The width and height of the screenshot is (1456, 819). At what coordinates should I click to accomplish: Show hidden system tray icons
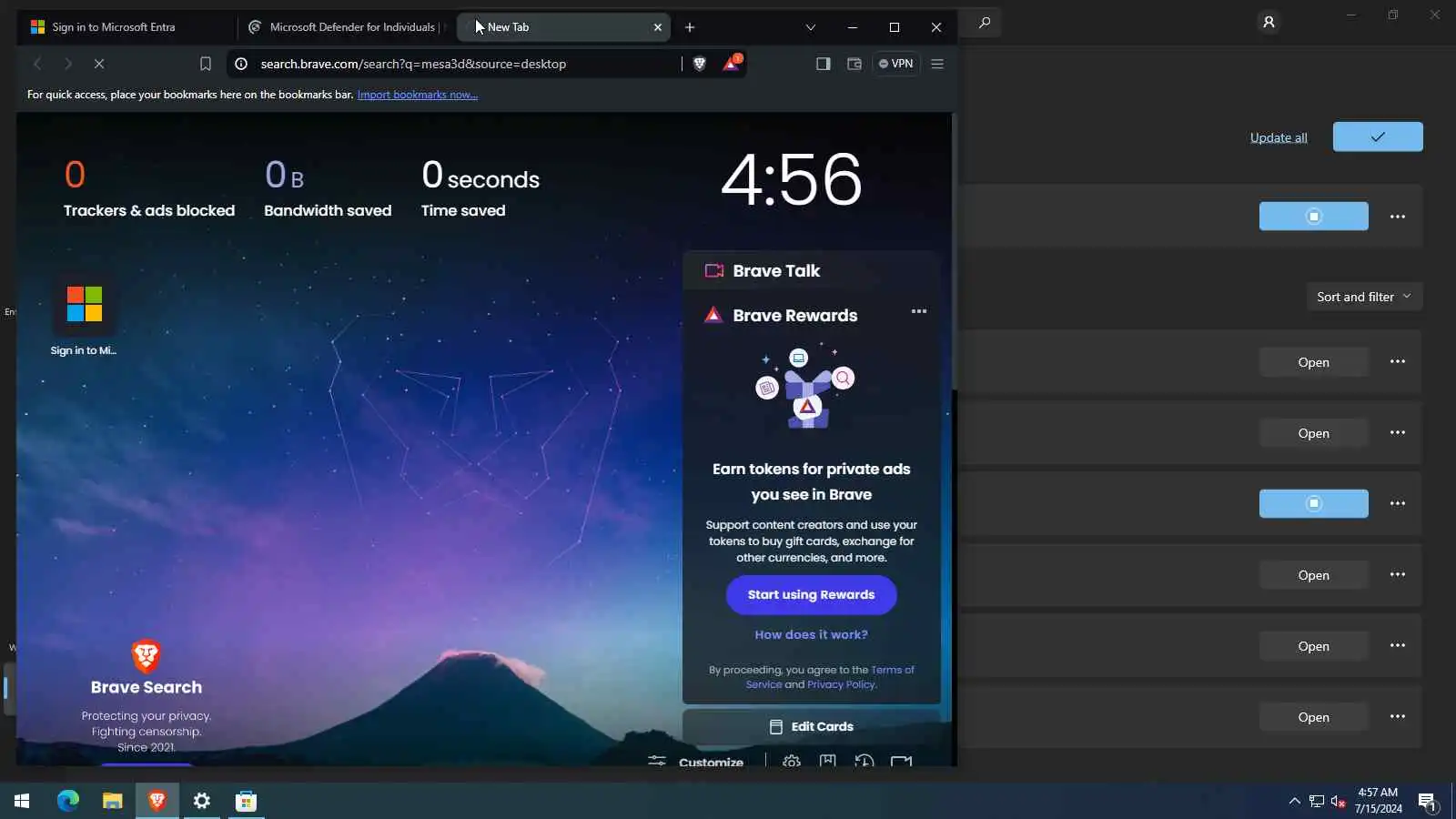[x=1294, y=801]
